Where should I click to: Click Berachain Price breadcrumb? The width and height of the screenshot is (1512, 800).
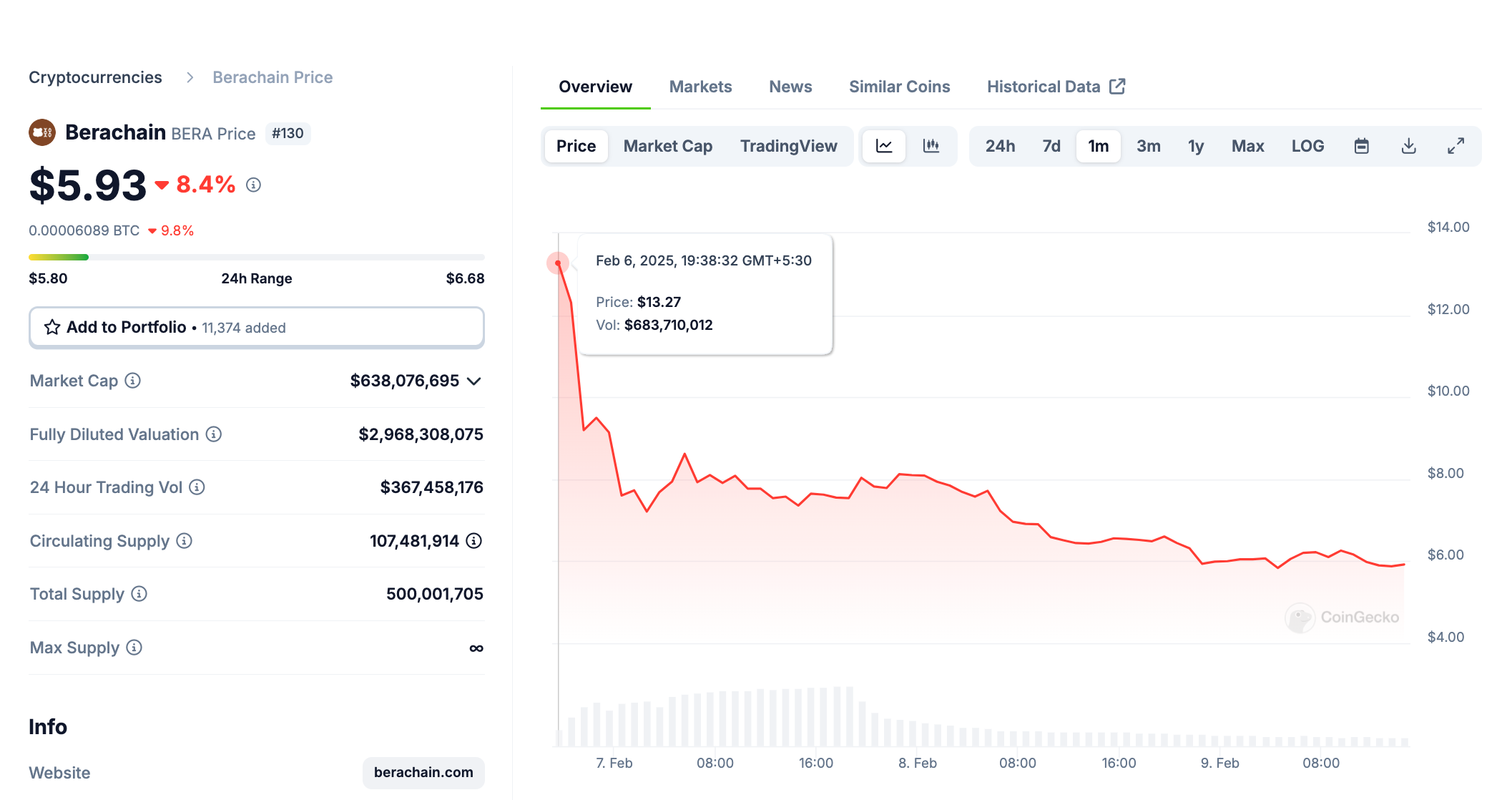tap(273, 77)
